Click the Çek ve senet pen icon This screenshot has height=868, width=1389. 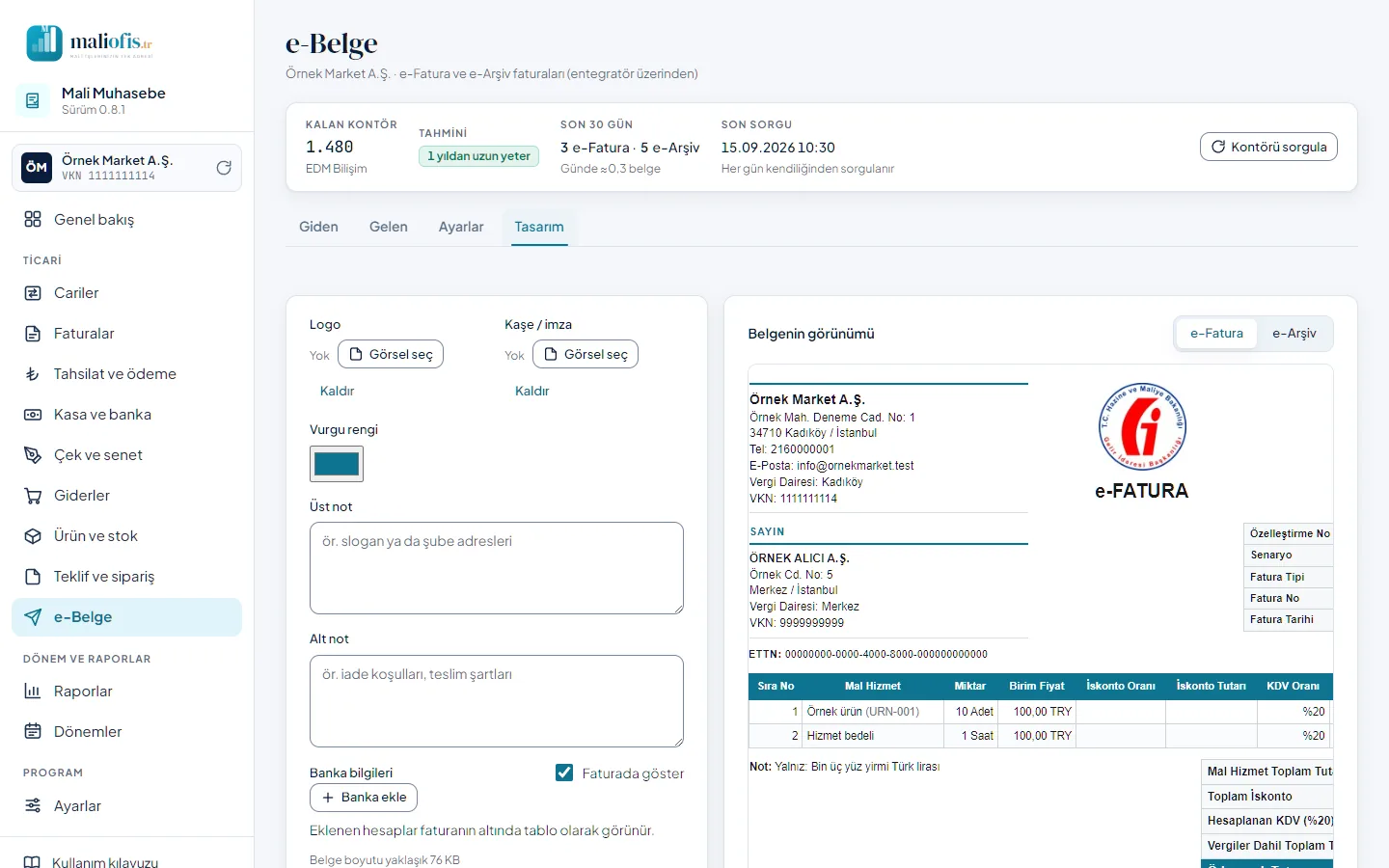coord(33,455)
